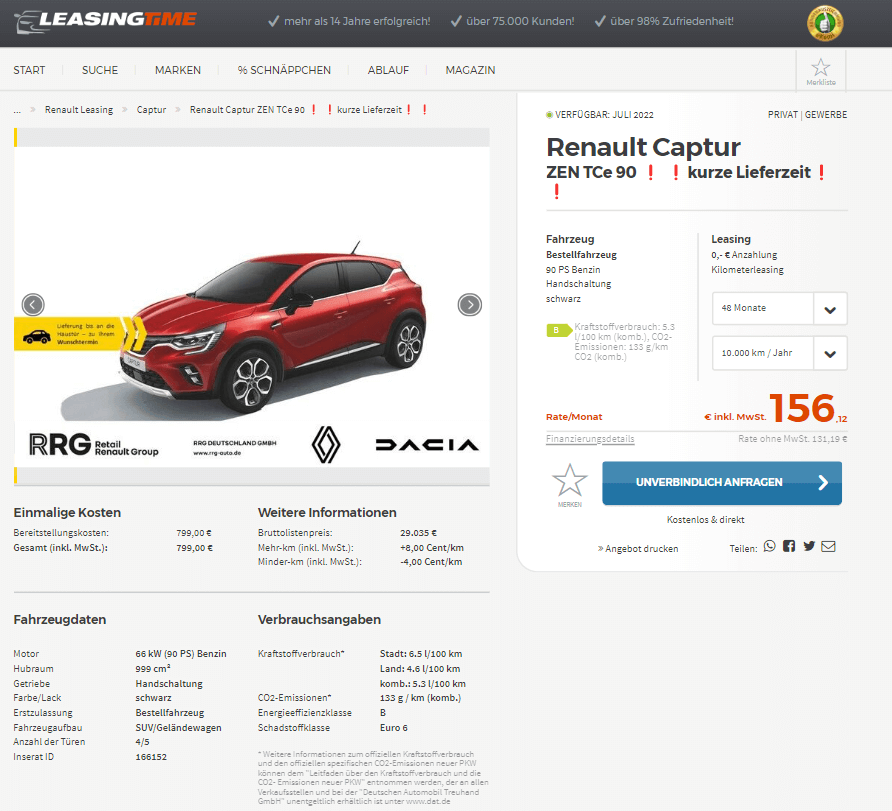Open the 48 Monate duration dropdown
The image size is (892, 811).
779,308
